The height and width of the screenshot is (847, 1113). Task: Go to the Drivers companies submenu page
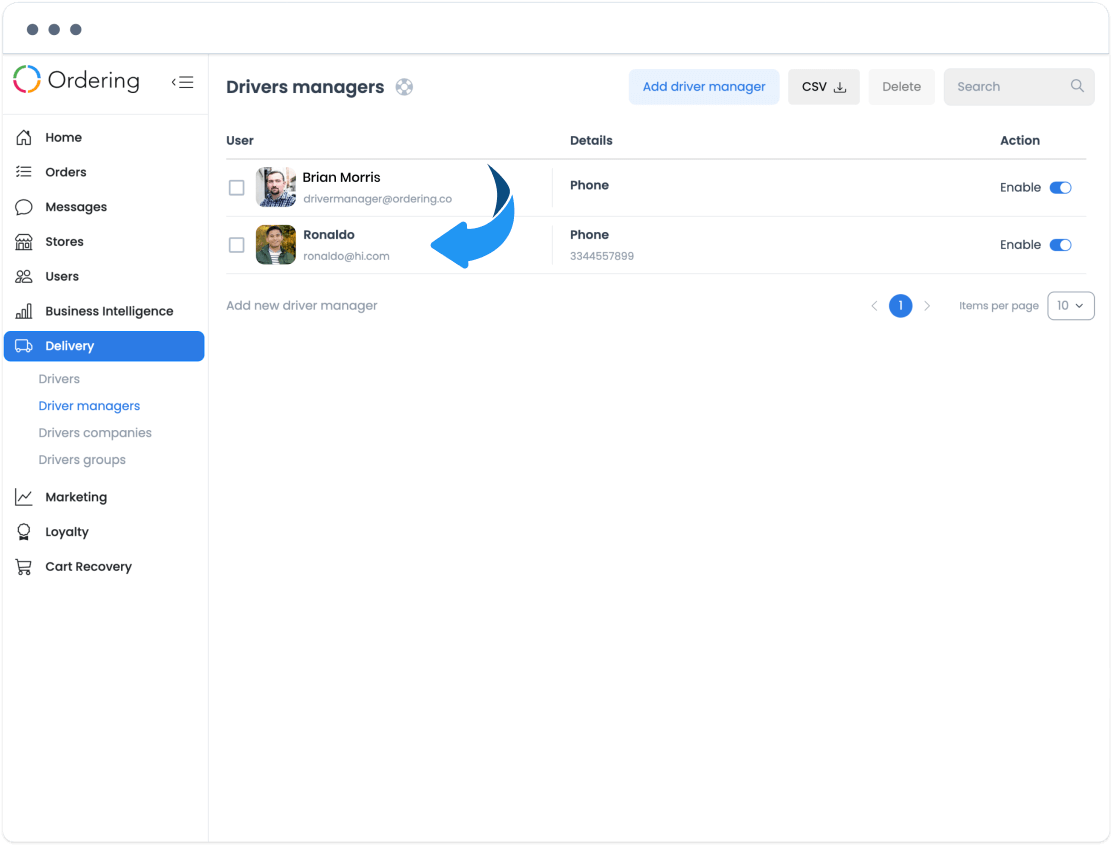click(x=95, y=433)
